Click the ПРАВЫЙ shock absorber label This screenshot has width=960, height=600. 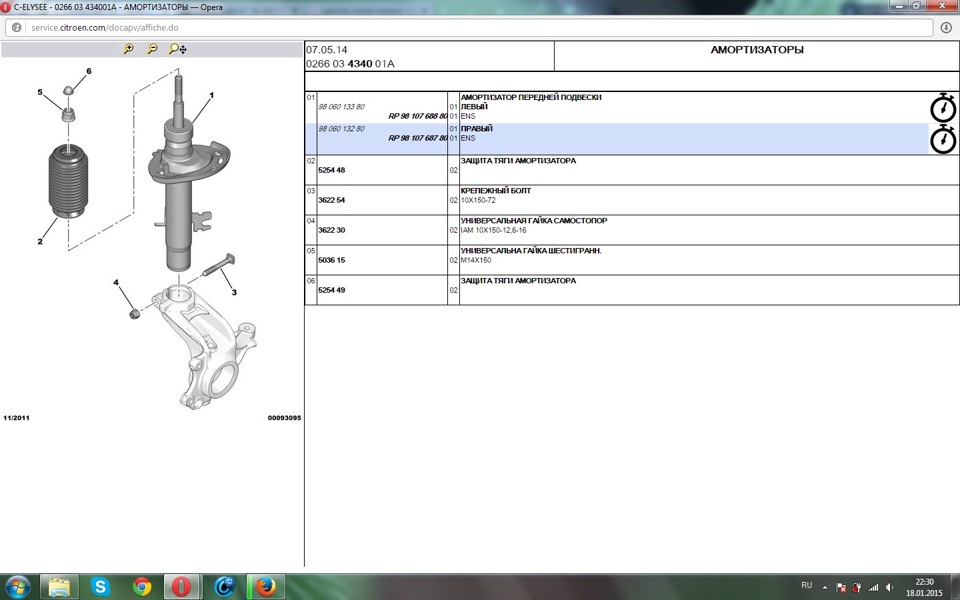[x=476, y=129]
